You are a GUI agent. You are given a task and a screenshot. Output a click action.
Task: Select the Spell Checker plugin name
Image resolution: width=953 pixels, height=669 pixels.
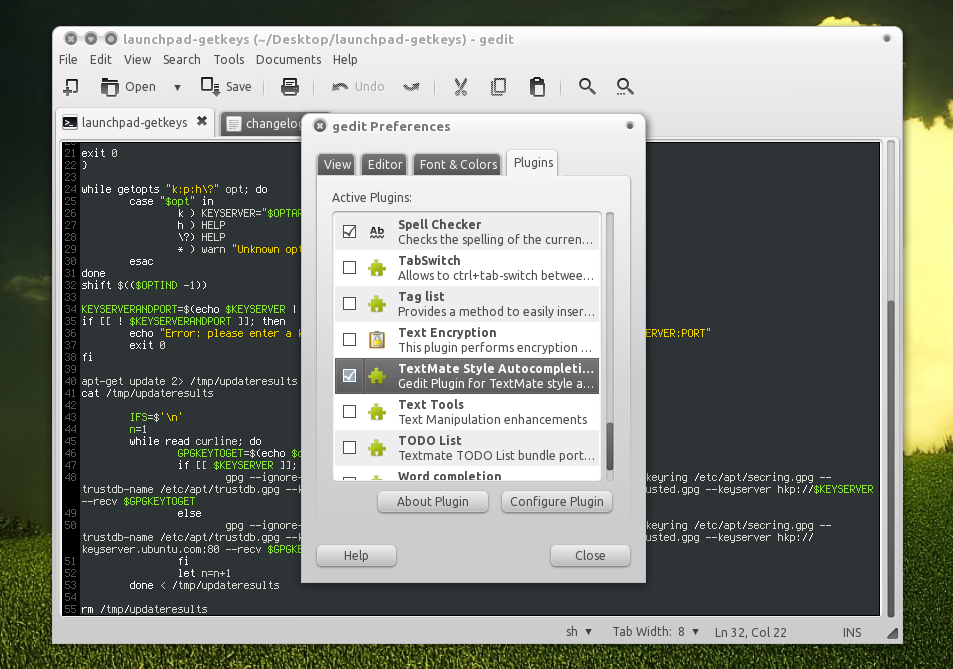click(x=439, y=224)
